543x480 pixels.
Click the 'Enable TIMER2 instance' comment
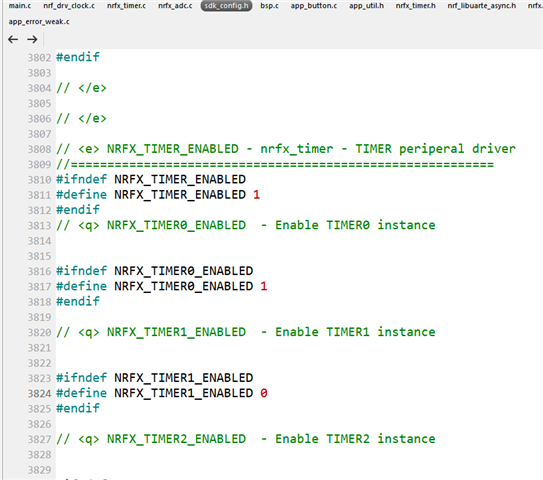(x=355, y=439)
